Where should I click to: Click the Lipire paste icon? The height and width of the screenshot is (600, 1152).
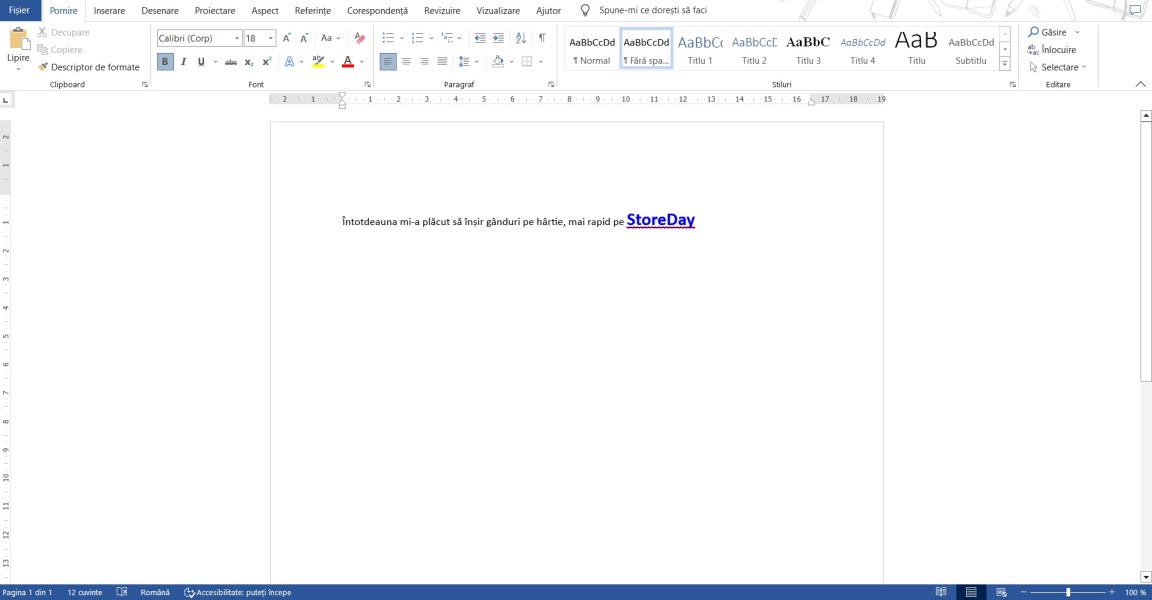(18, 39)
